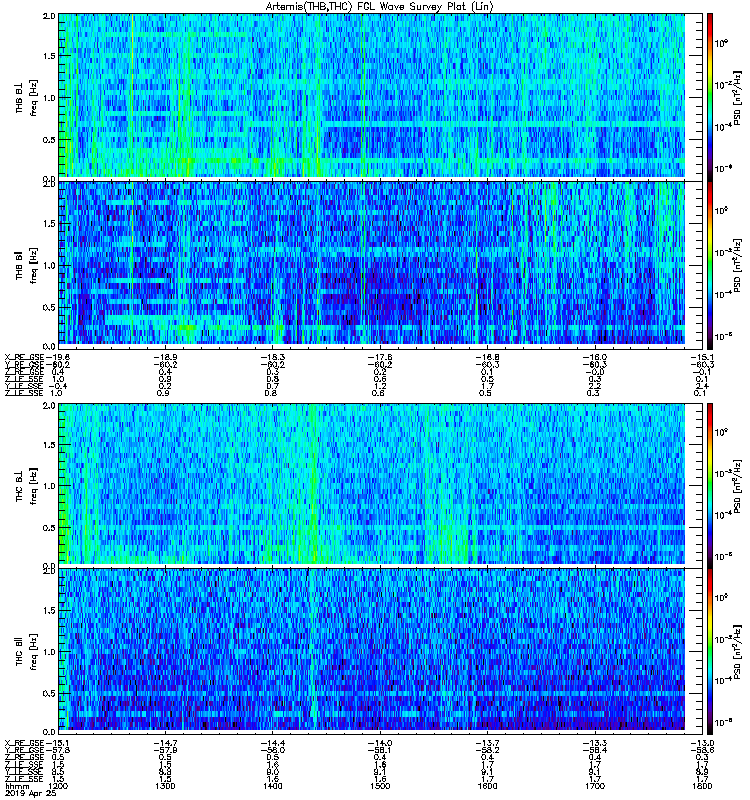Click the "1600" time label
Image resolution: width=750 pixels, height=800 pixels.
(x=487, y=786)
